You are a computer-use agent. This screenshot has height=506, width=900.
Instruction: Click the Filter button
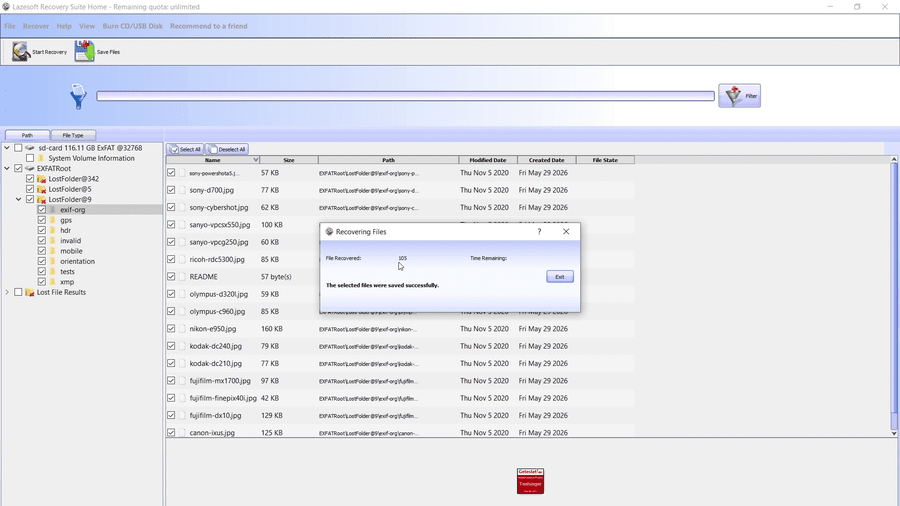coord(739,96)
